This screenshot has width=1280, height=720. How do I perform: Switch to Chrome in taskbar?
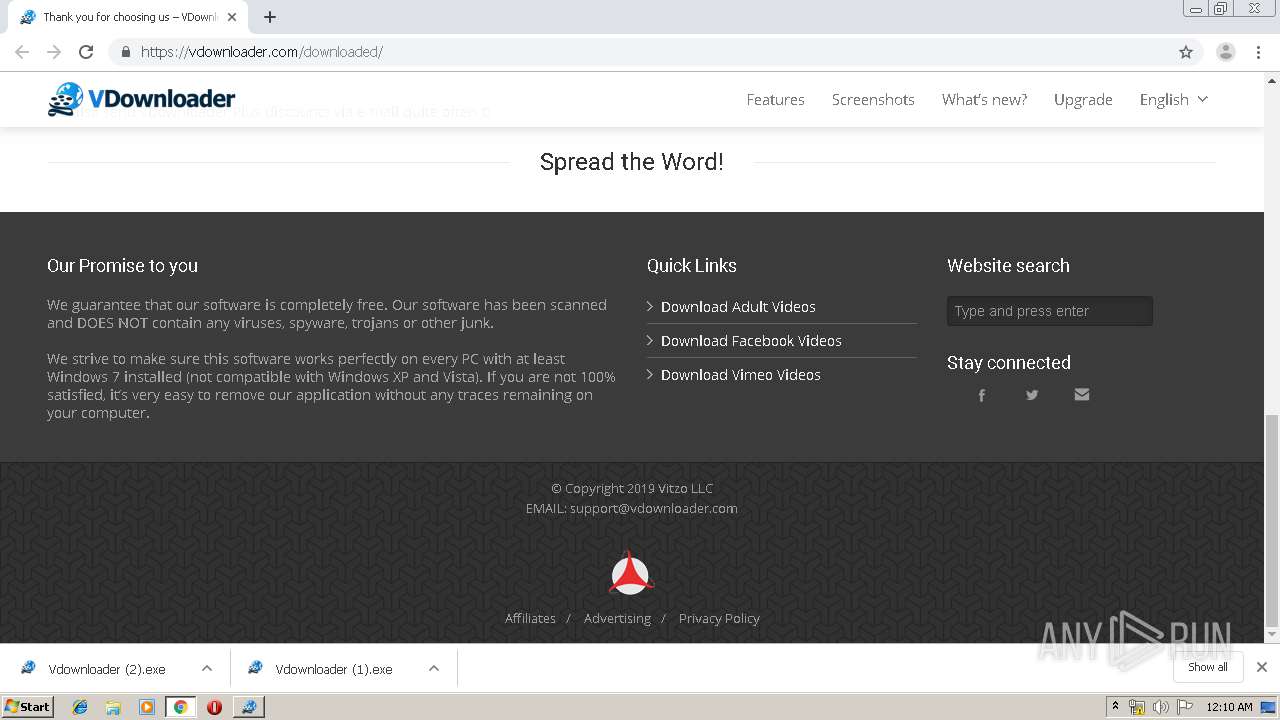point(180,707)
